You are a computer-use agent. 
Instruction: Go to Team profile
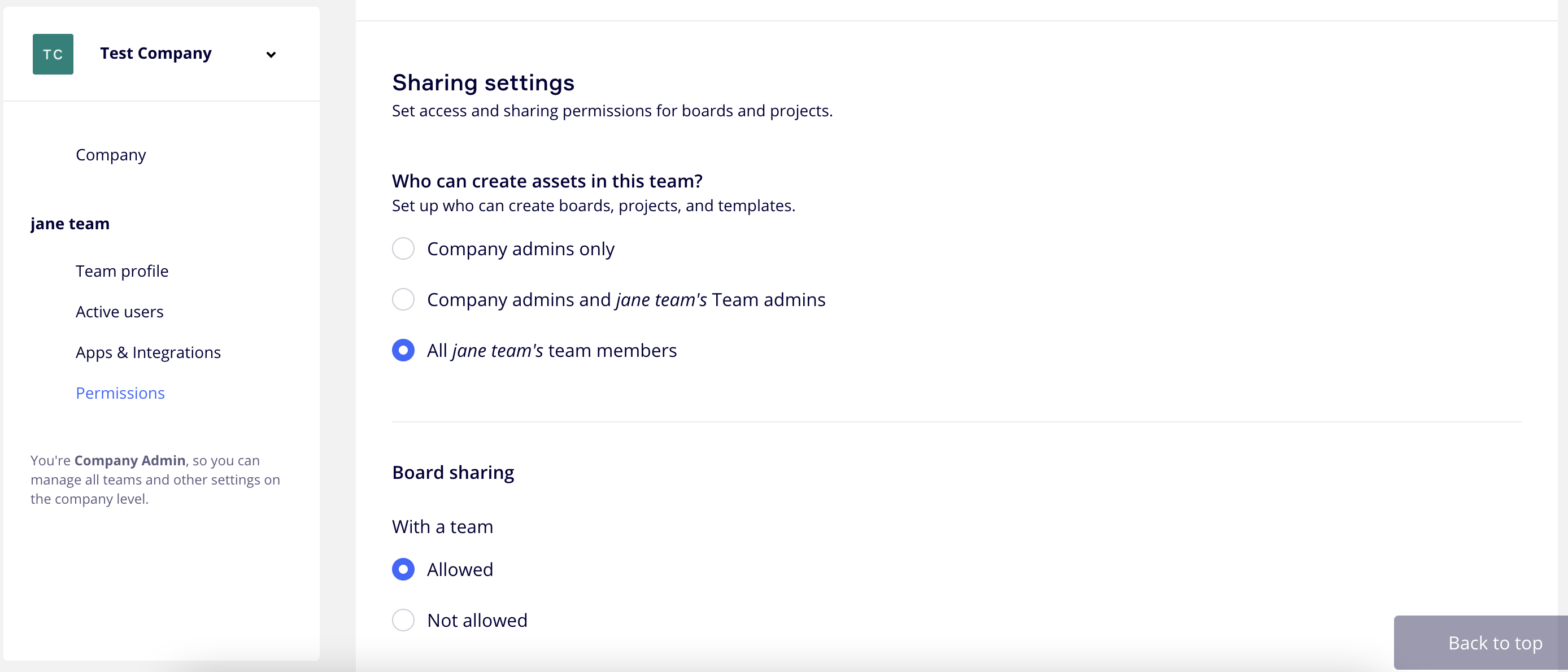(122, 271)
